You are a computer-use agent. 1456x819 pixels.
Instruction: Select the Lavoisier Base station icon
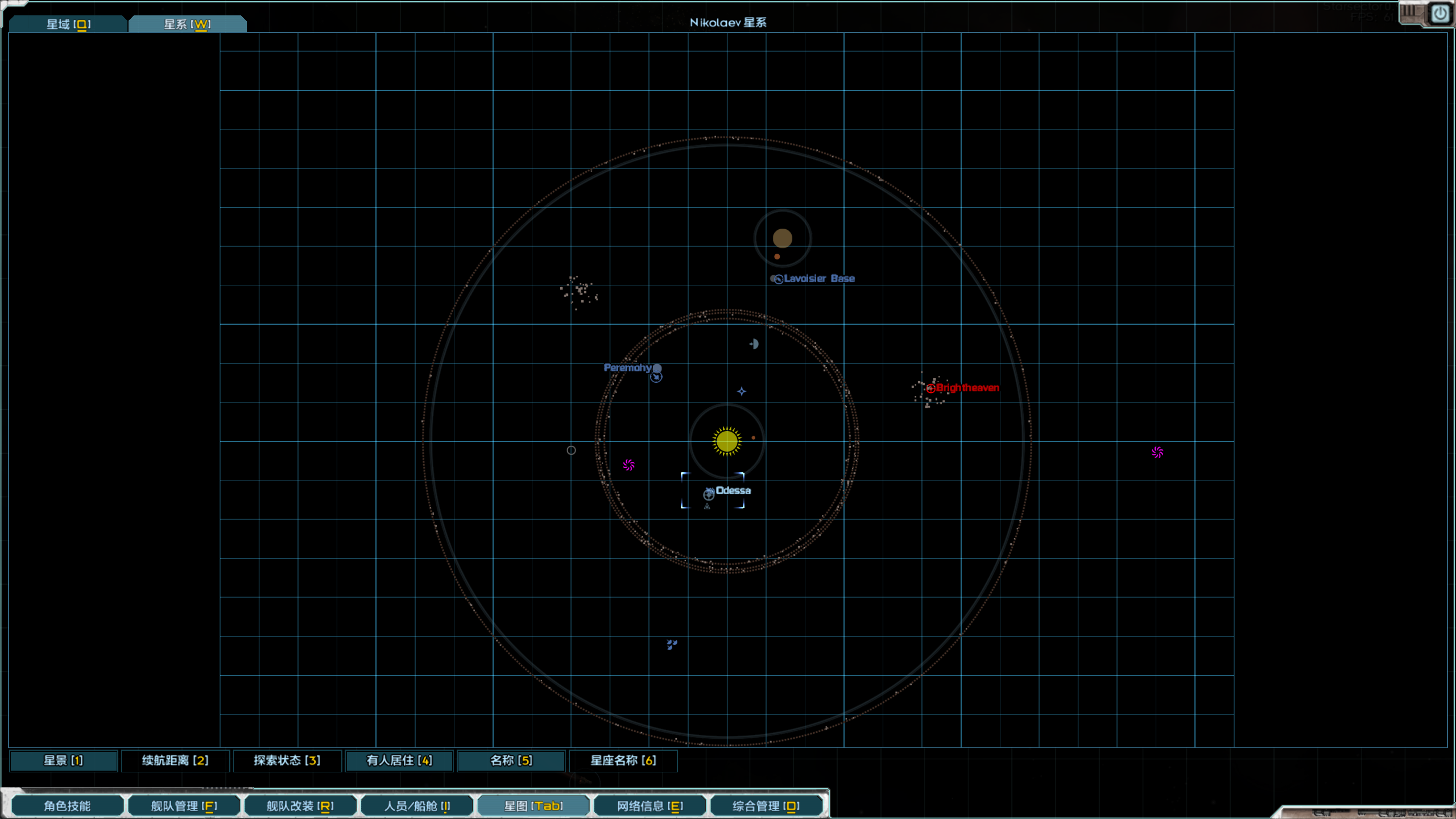777,279
